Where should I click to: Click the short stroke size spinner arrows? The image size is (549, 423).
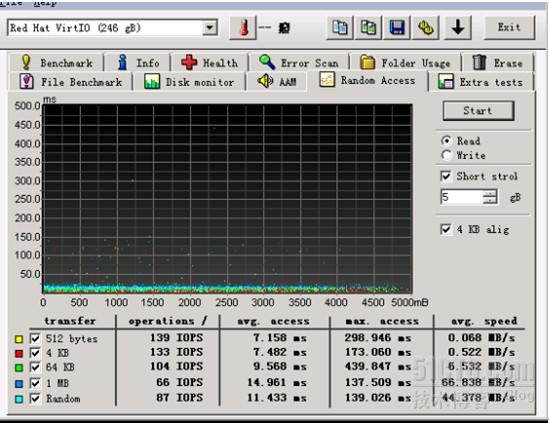[x=490, y=197]
